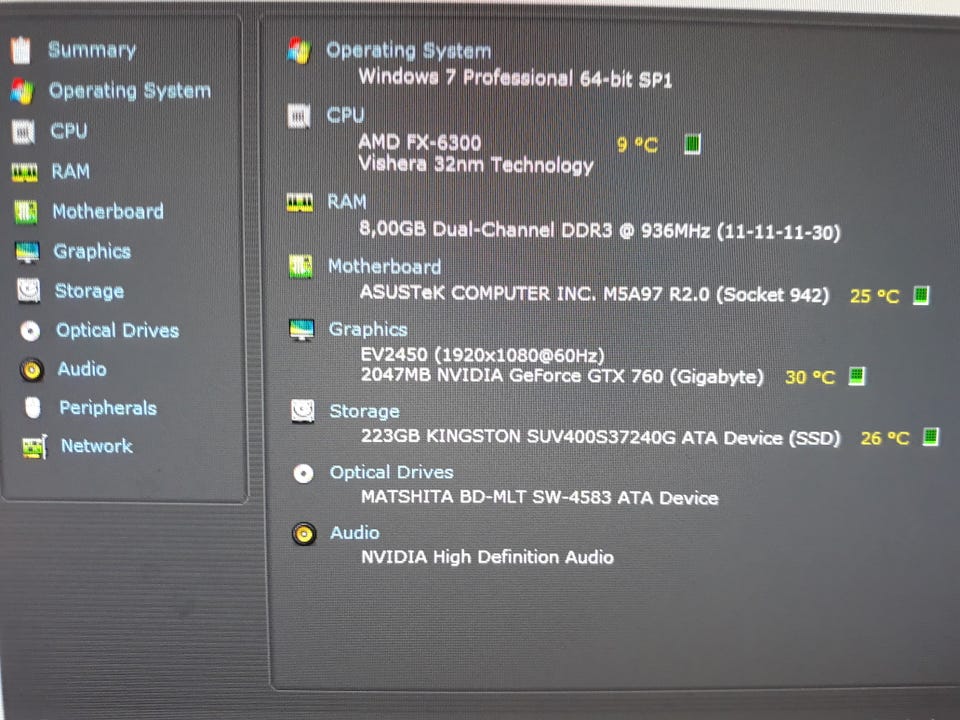Click 'EV2450 (1920x1080@60Hz)' monitor text
This screenshot has height=720, width=960.
click(482, 355)
